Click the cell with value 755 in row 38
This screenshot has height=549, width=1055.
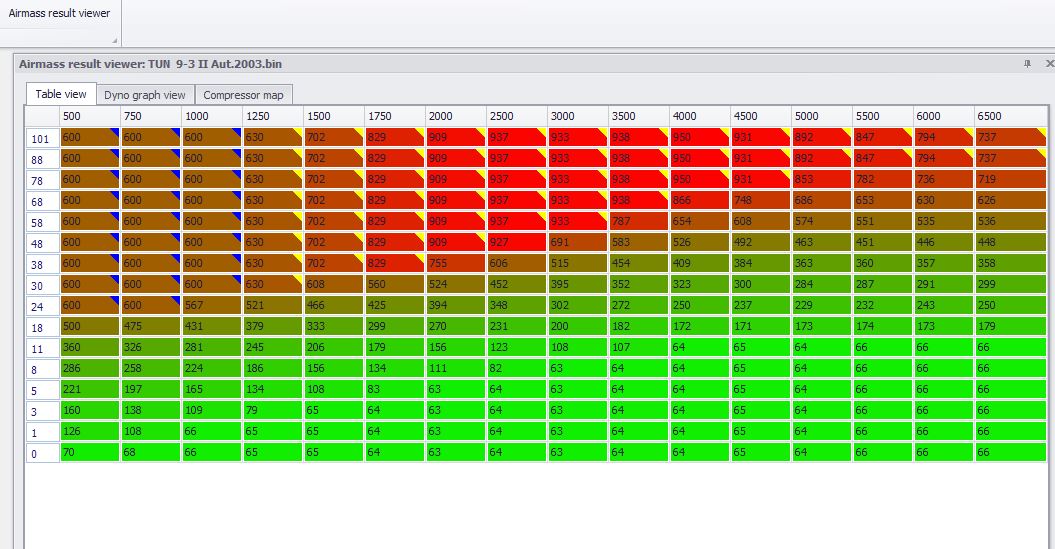(x=456, y=263)
